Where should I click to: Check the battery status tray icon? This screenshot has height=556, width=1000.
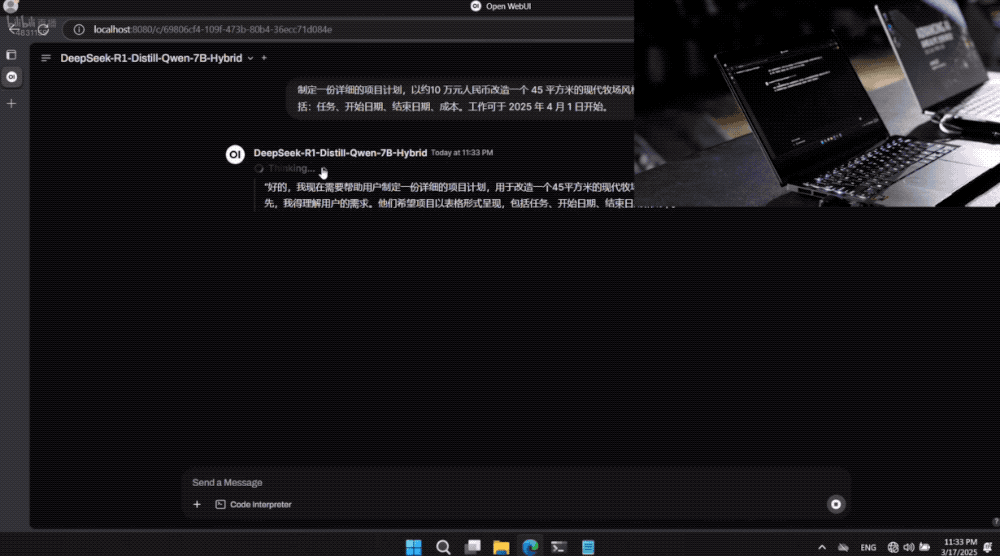925,547
